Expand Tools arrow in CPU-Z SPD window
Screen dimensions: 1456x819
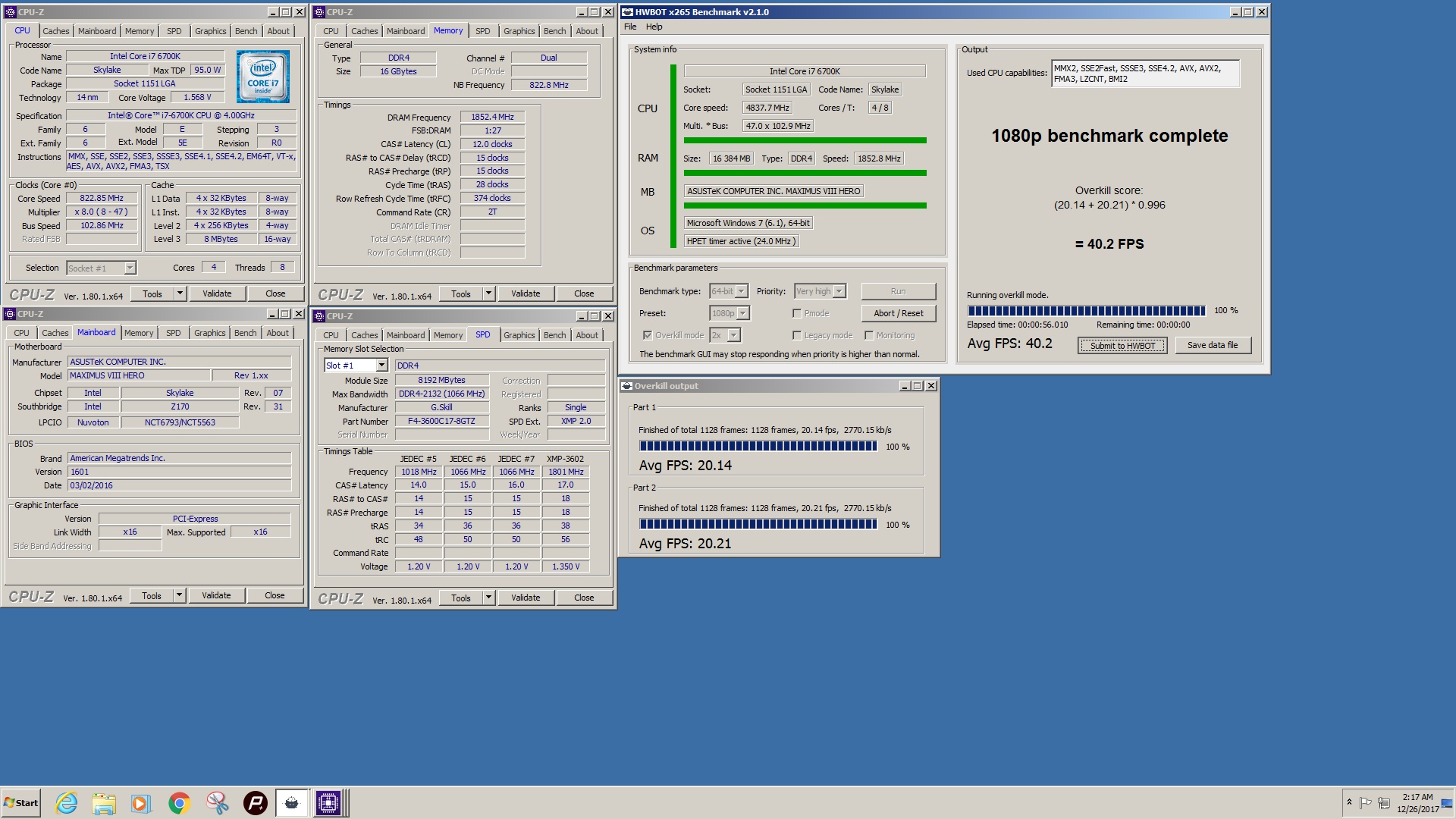[x=488, y=598]
